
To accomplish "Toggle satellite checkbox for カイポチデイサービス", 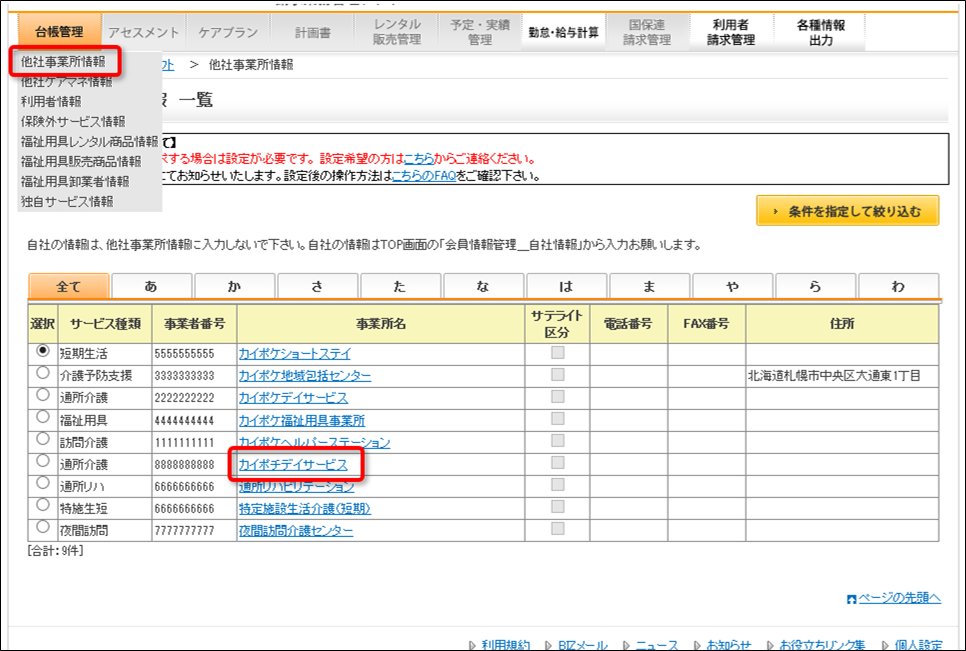I will 558,463.
